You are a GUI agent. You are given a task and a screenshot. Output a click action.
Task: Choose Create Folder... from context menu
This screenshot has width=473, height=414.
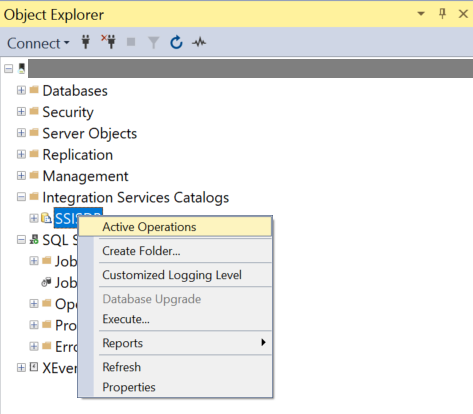pyautogui.click(x=175, y=251)
